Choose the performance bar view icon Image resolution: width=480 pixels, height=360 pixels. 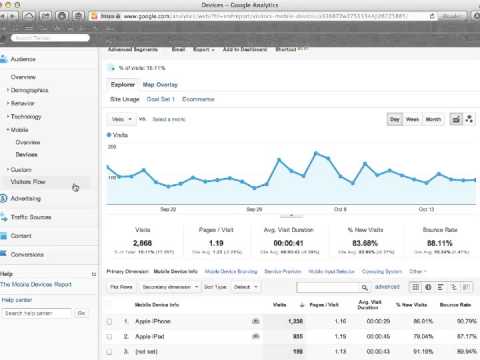441,287
